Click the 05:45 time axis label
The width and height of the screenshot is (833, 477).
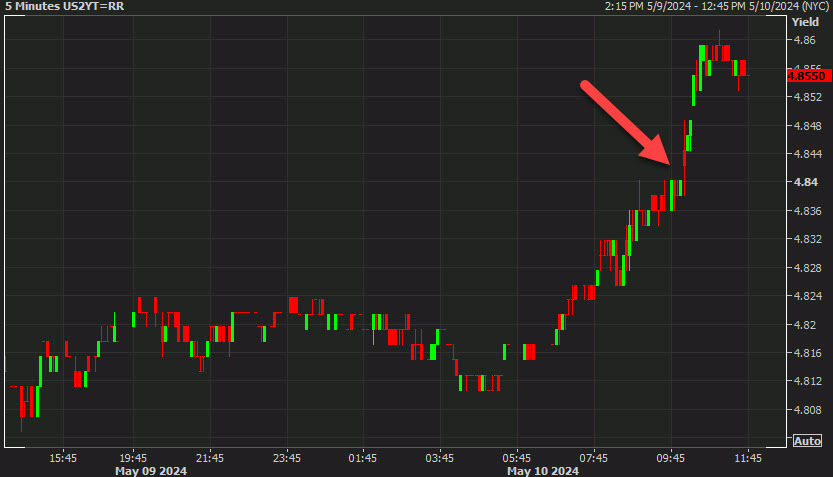[x=517, y=458]
